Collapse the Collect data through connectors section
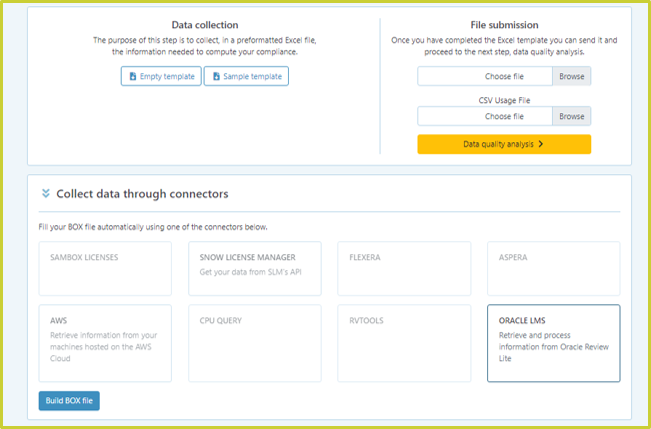 click(46, 194)
